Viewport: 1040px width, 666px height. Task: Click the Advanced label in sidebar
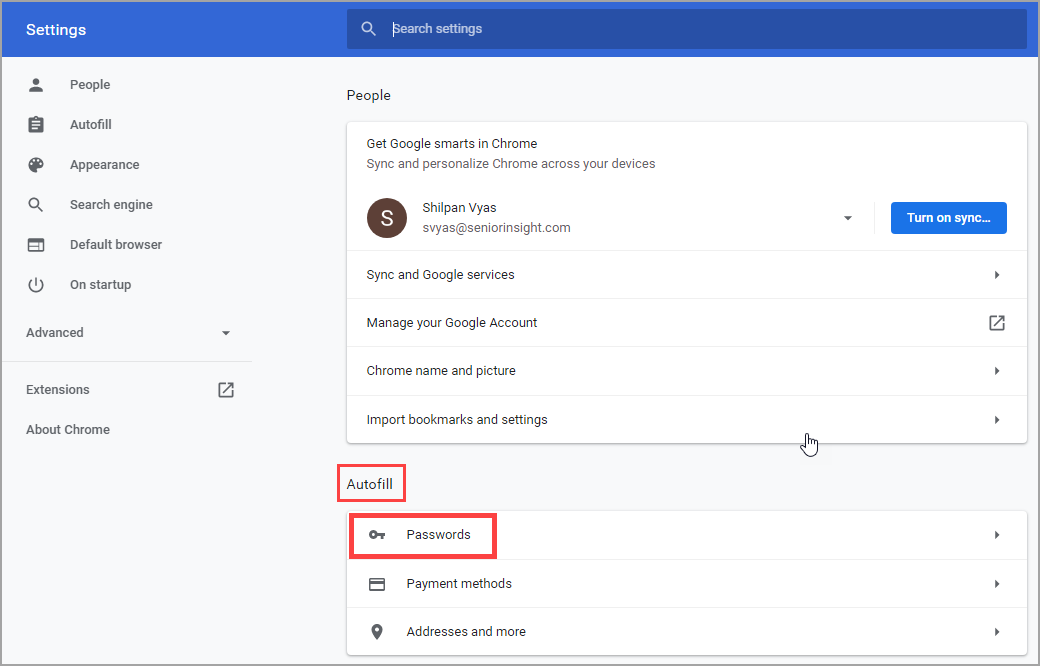(54, 332)
